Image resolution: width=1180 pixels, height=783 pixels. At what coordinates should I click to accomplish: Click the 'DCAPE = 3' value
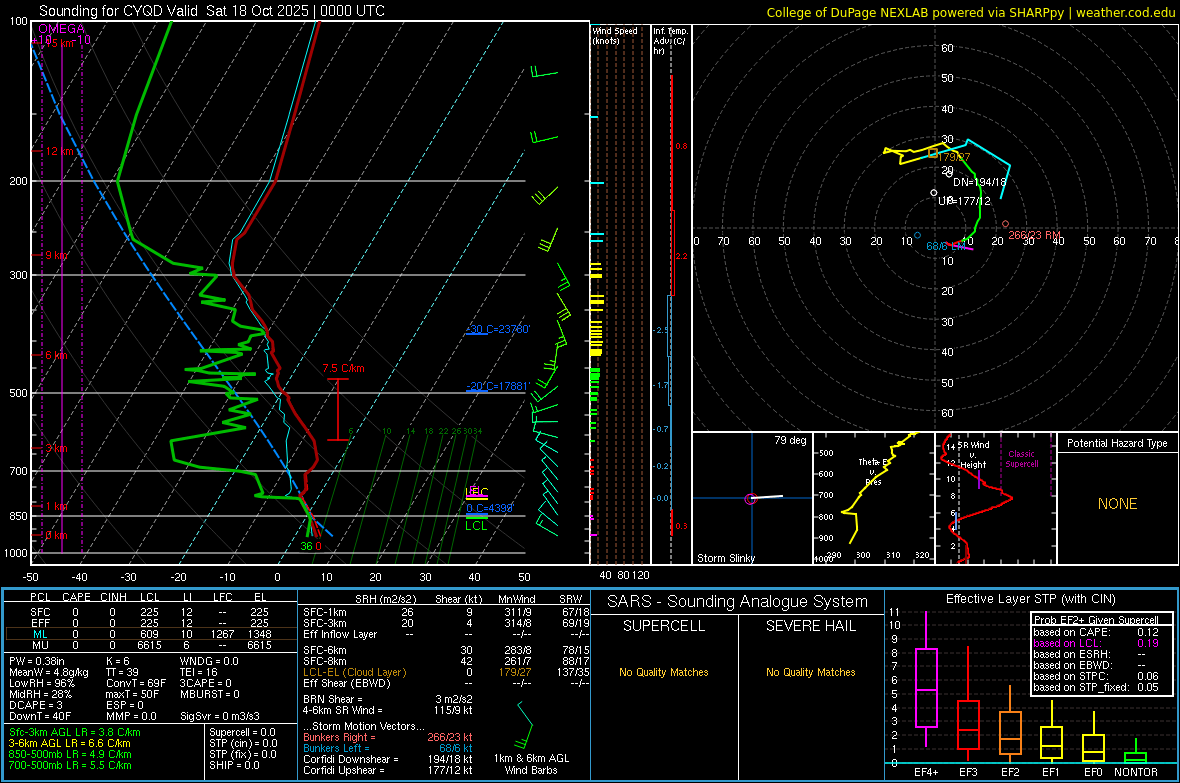pos(35,705)
